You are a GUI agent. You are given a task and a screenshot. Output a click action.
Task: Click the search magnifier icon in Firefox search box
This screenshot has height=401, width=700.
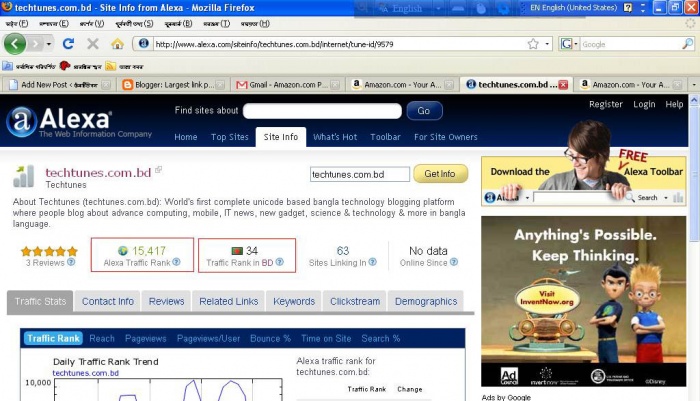[688, 44]
